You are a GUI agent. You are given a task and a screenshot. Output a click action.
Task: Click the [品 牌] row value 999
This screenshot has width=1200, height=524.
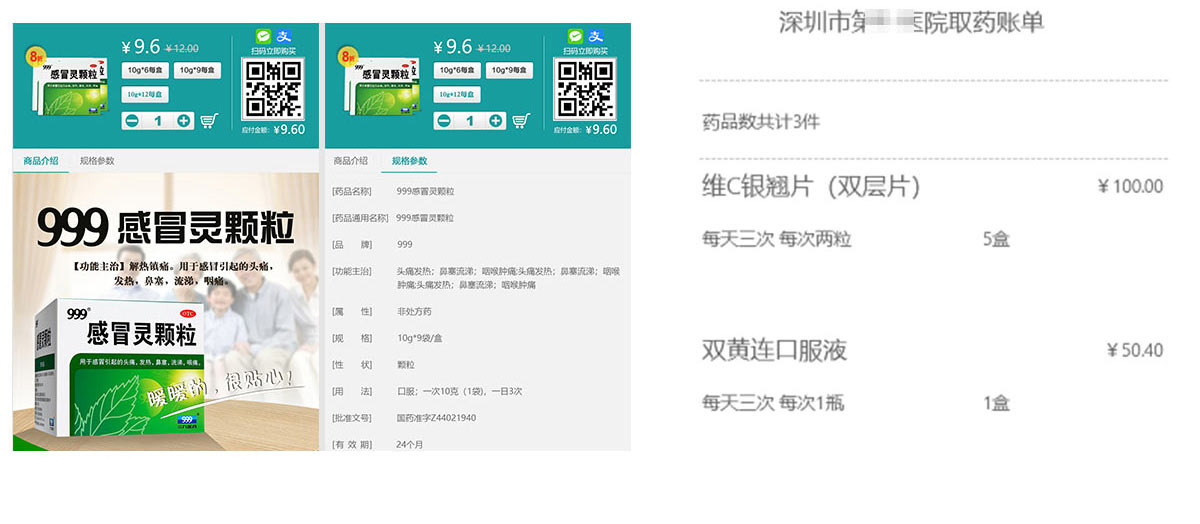(404, 244)
